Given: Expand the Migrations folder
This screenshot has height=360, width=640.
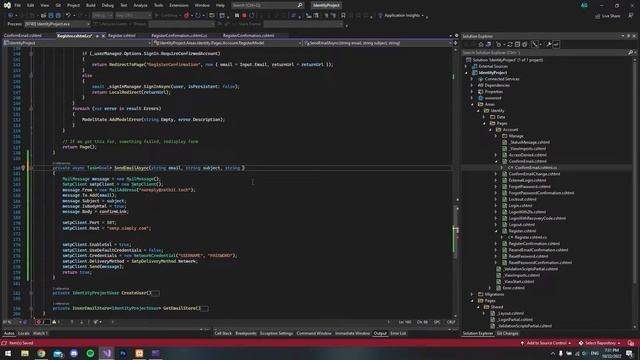Looking at the screenshot, I should pyautogui.click(x=472, y=294).
